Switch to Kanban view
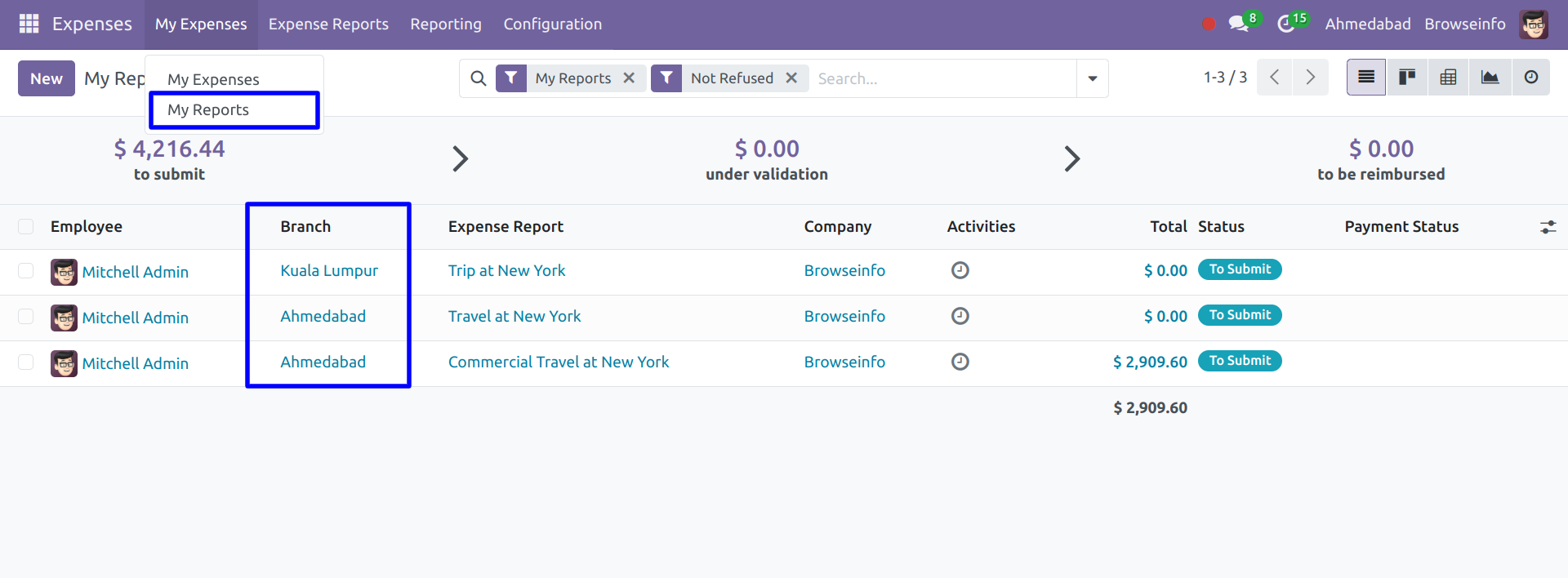 pyautogui.click(x=1407, y=78)
